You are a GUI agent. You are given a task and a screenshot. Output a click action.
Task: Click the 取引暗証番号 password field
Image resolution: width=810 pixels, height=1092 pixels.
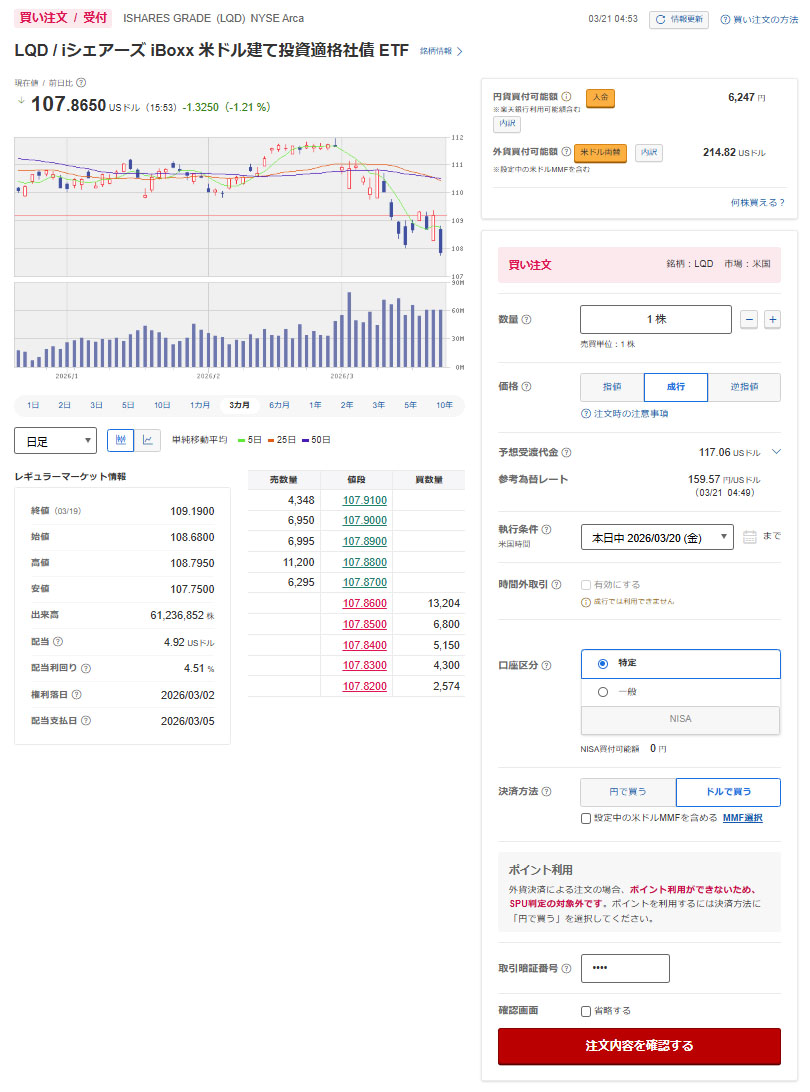pyautogui.click(x=625, y=968)
